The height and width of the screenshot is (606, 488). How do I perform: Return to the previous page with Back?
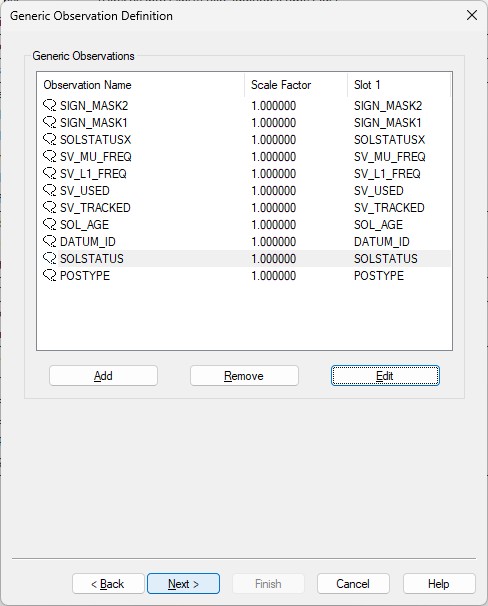click(x=108, y=584)
